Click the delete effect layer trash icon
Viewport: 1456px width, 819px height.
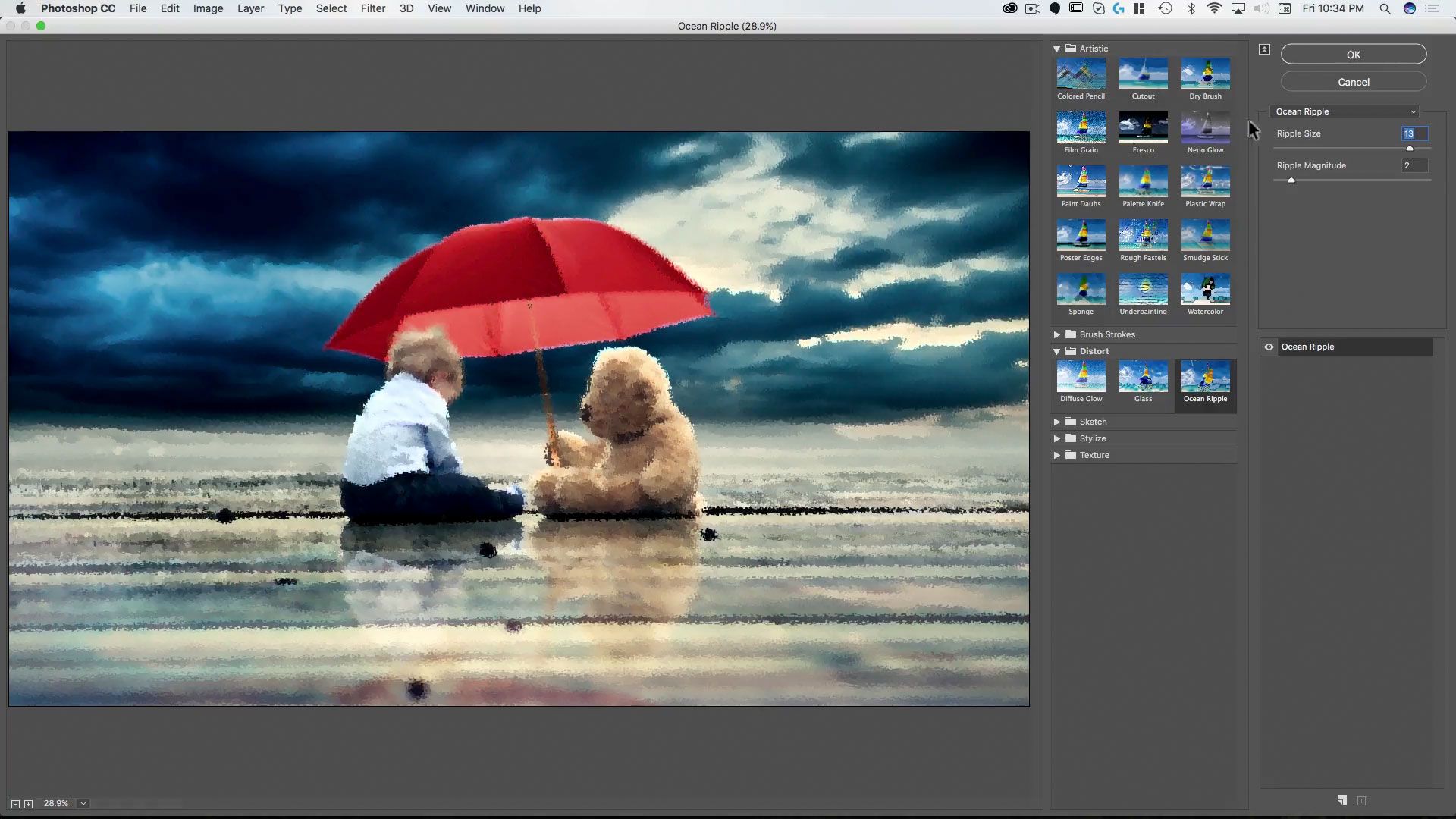click(1361, 800)
